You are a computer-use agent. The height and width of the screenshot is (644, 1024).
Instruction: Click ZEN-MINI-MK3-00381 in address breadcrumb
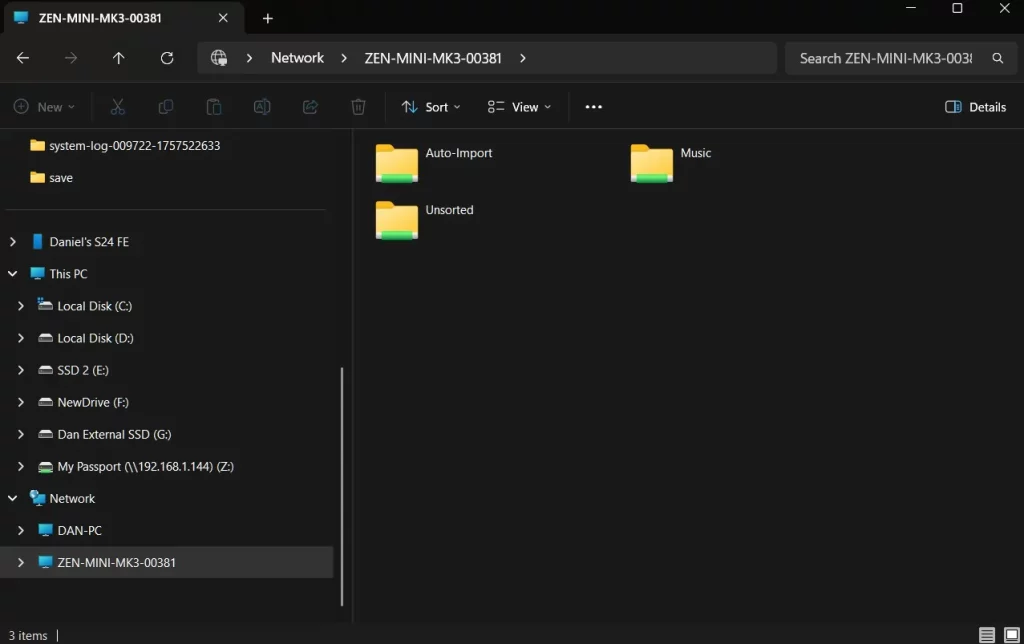tap(433, 58)
